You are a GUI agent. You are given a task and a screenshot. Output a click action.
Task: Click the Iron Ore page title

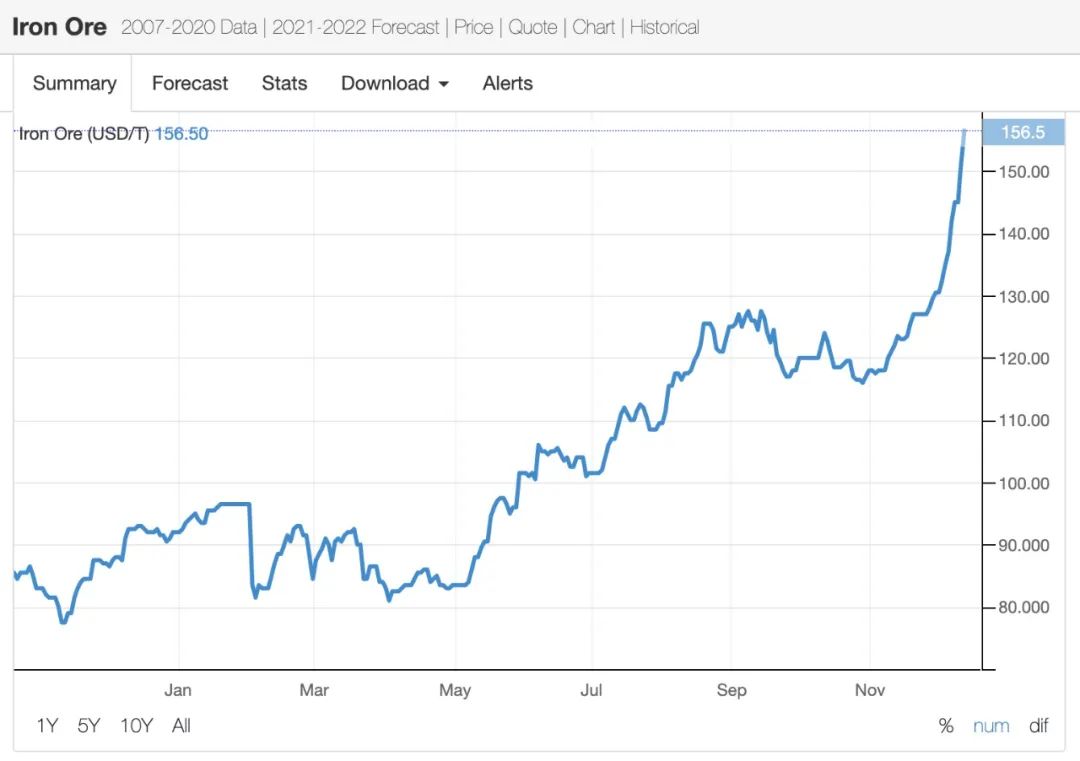tap(59, 27)
